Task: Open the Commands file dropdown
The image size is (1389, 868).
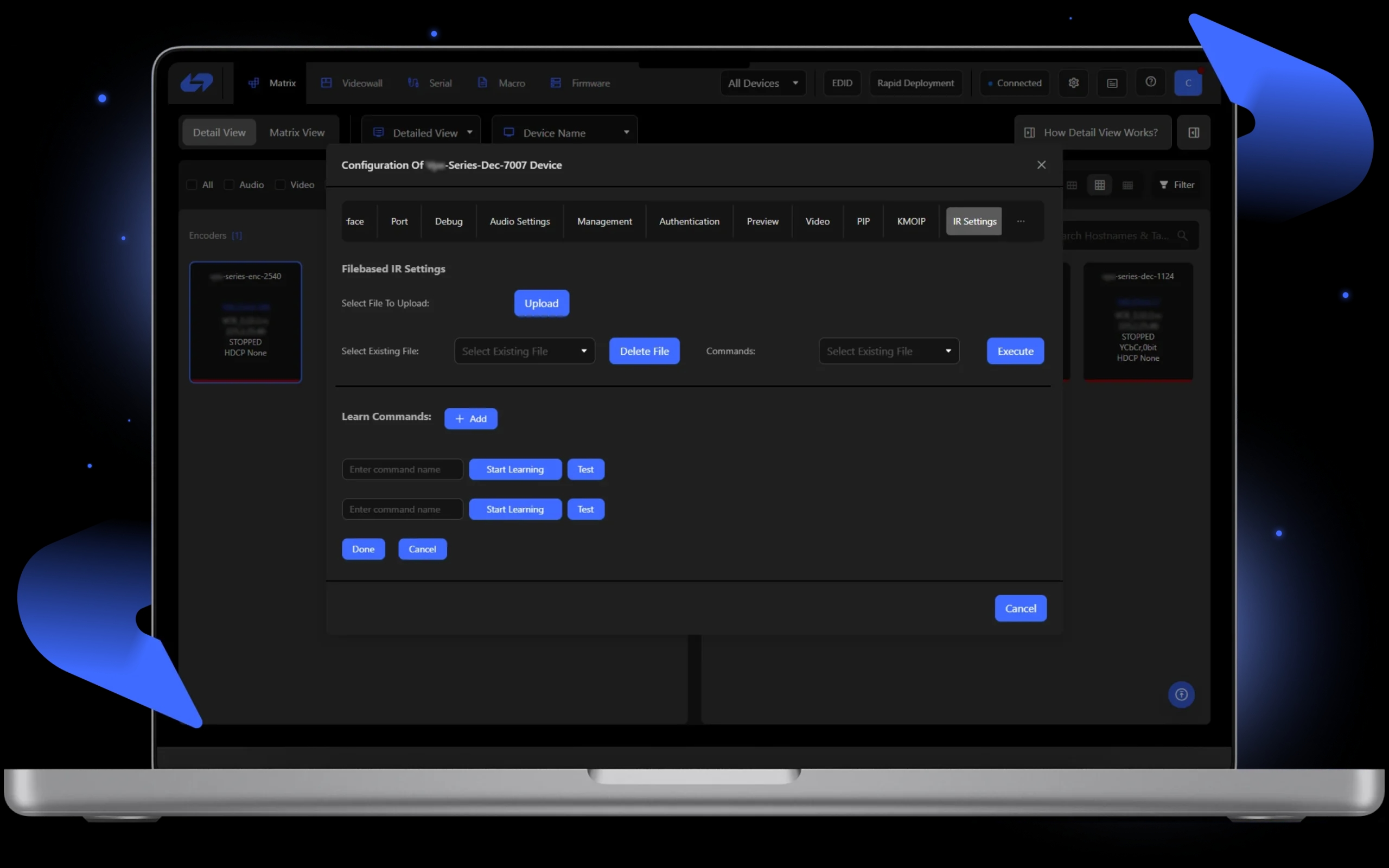Action: (x=888, y=351)
